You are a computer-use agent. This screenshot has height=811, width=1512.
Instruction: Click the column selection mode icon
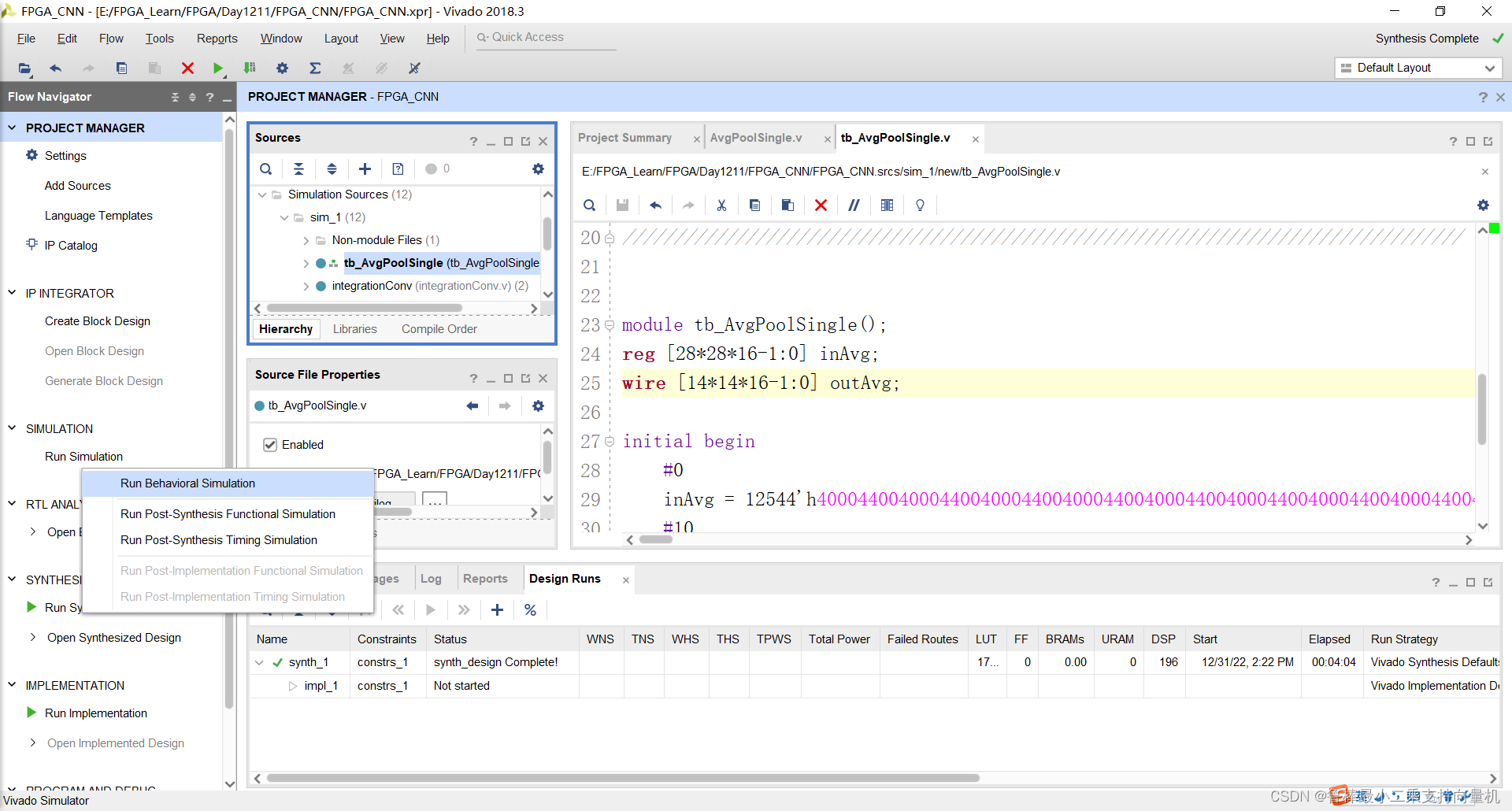pyautogui.click(x=887, y=206)
